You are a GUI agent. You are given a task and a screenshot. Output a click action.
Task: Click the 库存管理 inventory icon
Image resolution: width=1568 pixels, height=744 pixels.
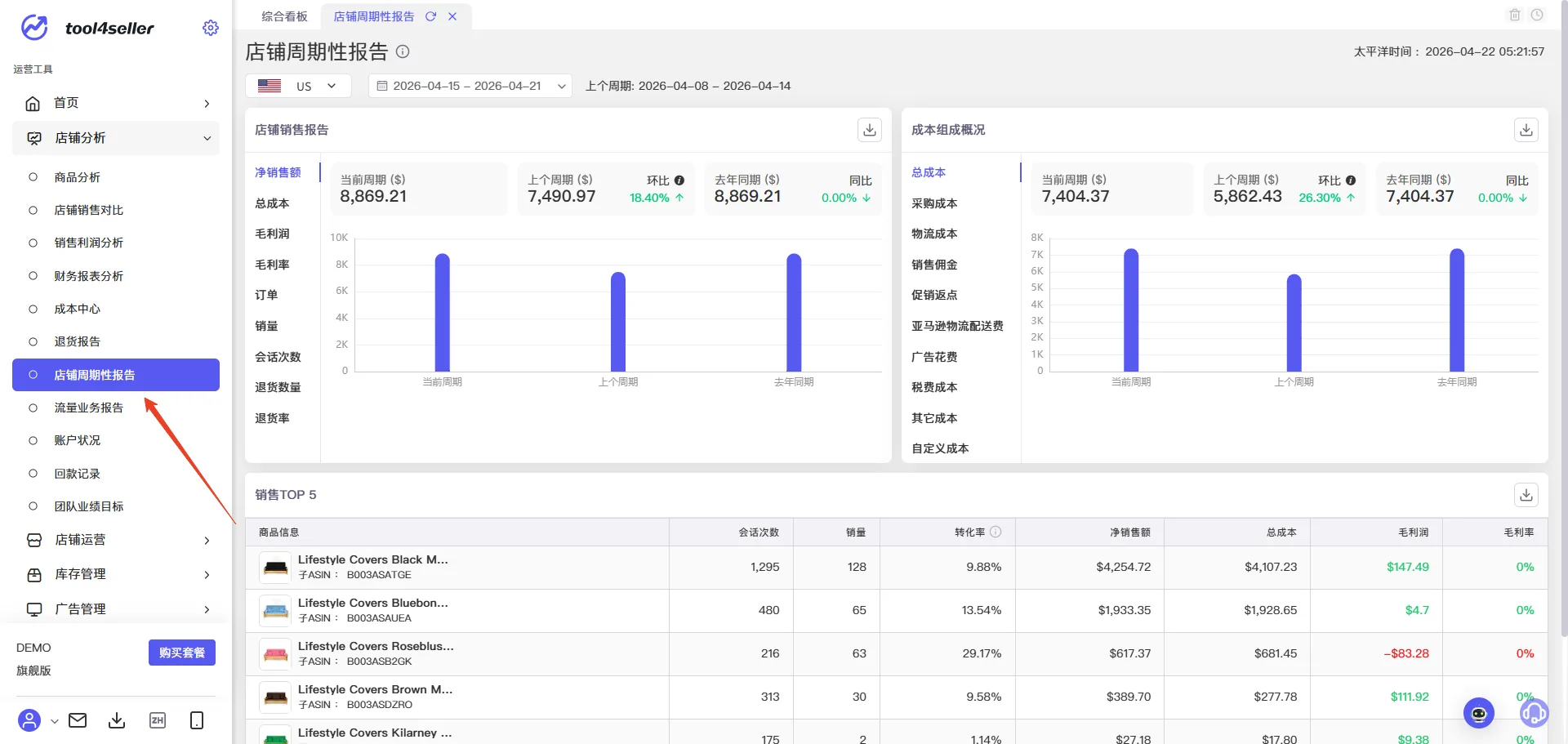coord(34,575)
